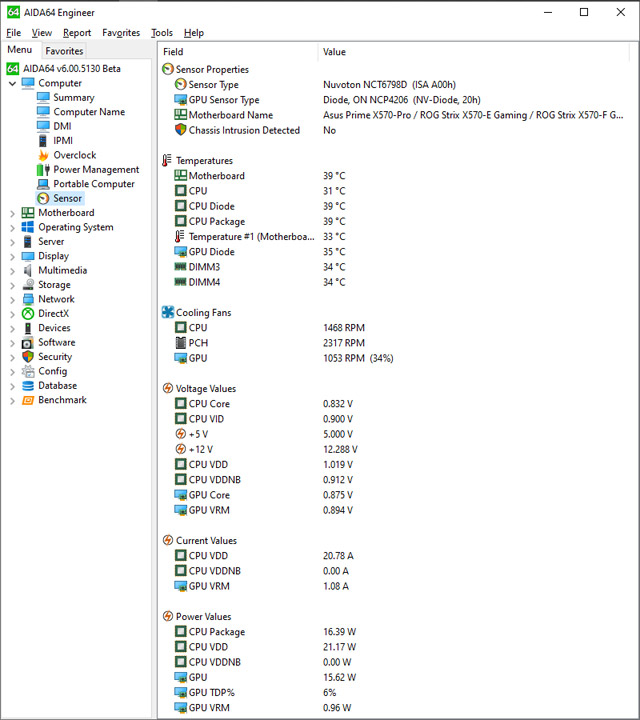Switch to the Favorites tab in sidebar
This screenshot has height=720, width=640.
tap(64, 51)
